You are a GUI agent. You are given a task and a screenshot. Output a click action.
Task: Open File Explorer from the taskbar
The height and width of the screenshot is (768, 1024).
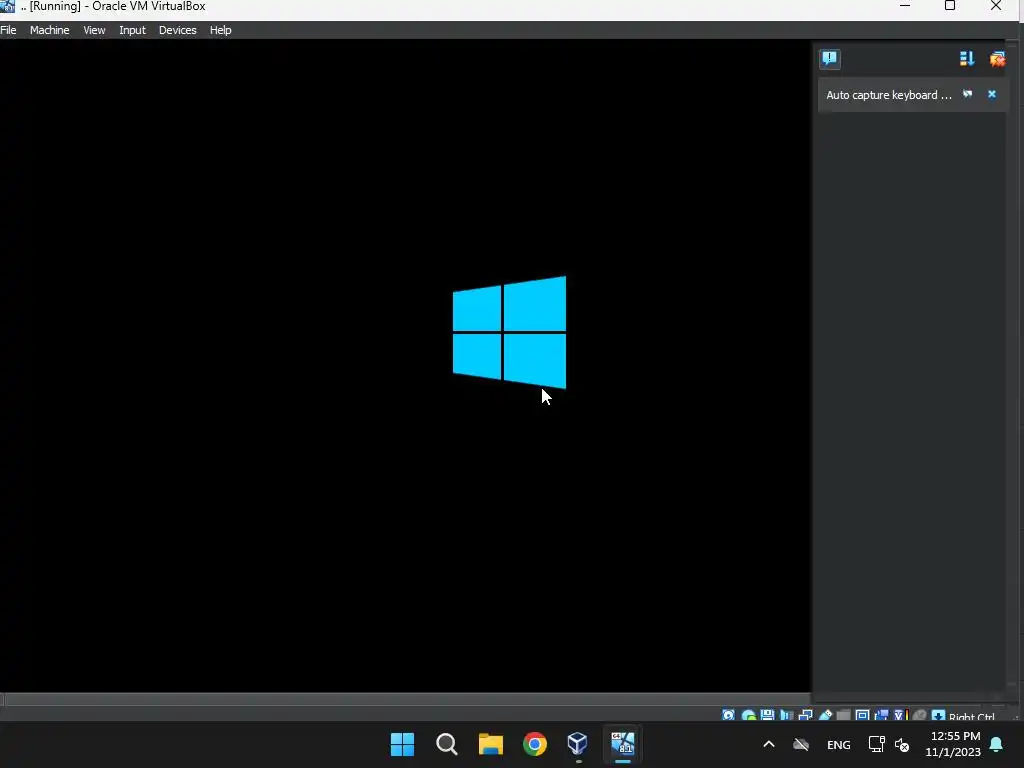click(x=490, y=744)
